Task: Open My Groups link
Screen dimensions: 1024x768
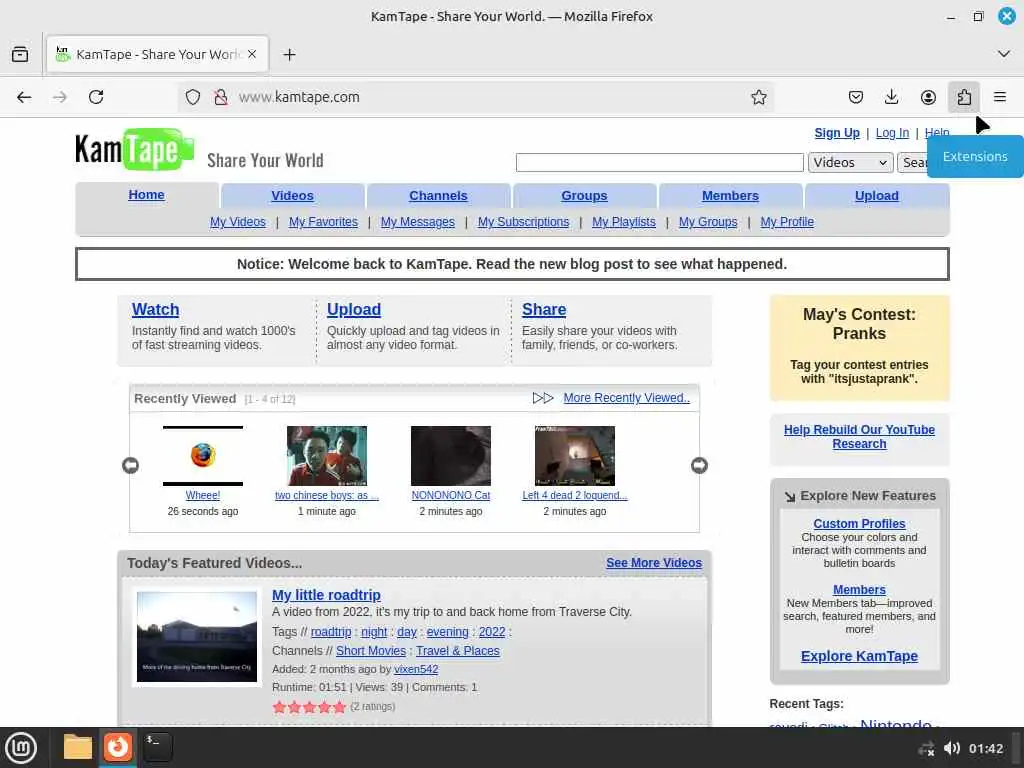Action: (708, 222)
